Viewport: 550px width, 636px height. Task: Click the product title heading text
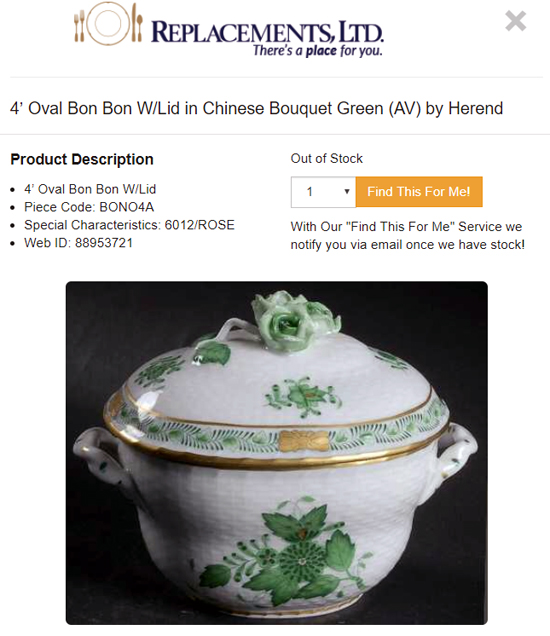click(x=256, y=109)
